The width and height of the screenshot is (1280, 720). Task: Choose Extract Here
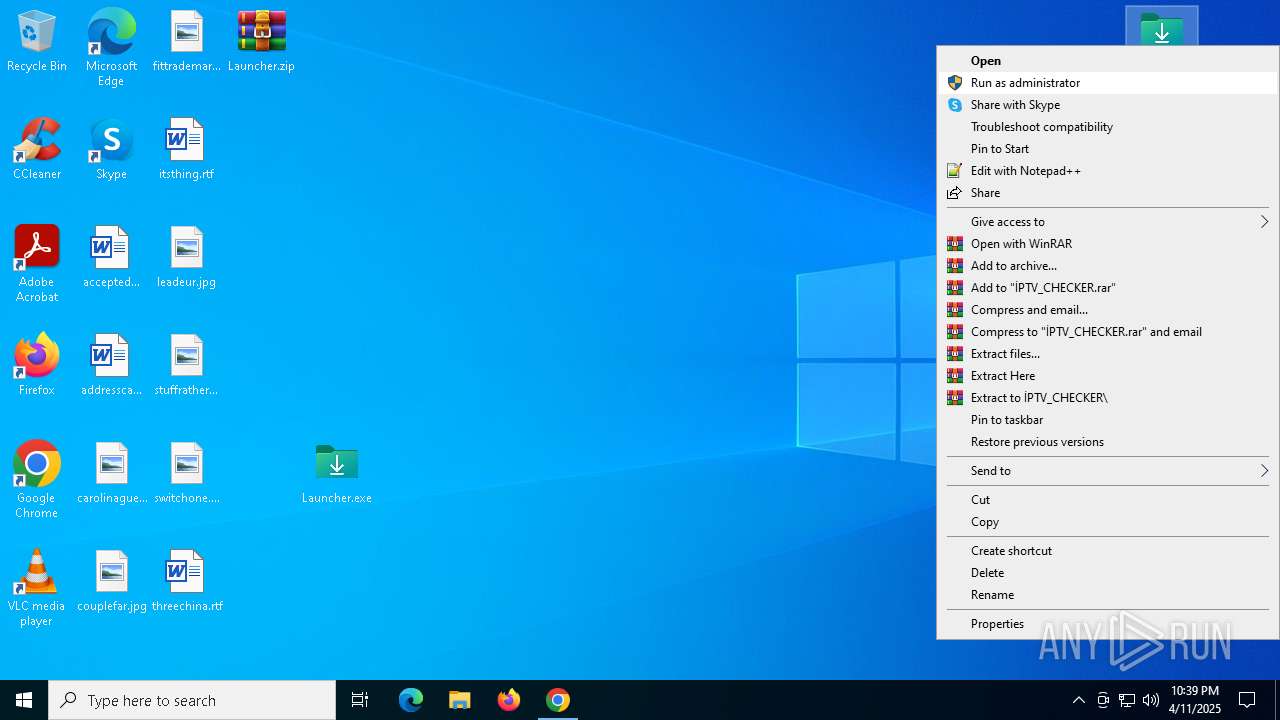pos(1107,376)
